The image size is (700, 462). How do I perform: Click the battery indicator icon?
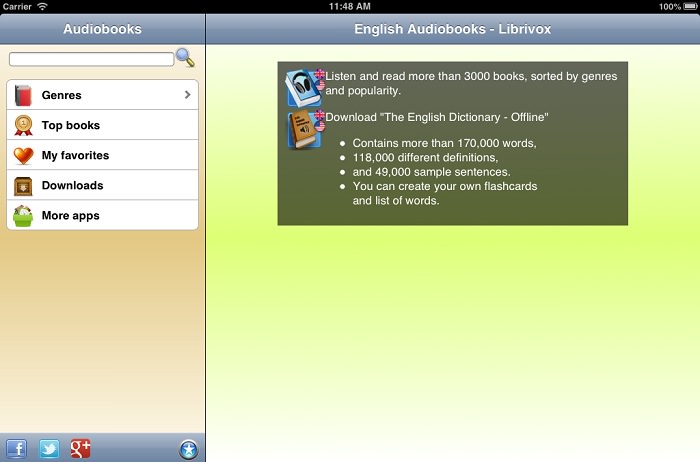(690, 6)
